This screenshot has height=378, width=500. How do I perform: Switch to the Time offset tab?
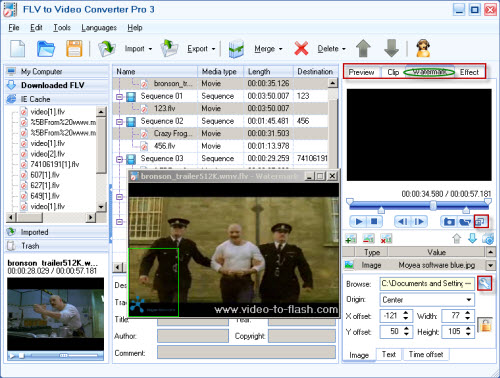[x=426, y=355]
